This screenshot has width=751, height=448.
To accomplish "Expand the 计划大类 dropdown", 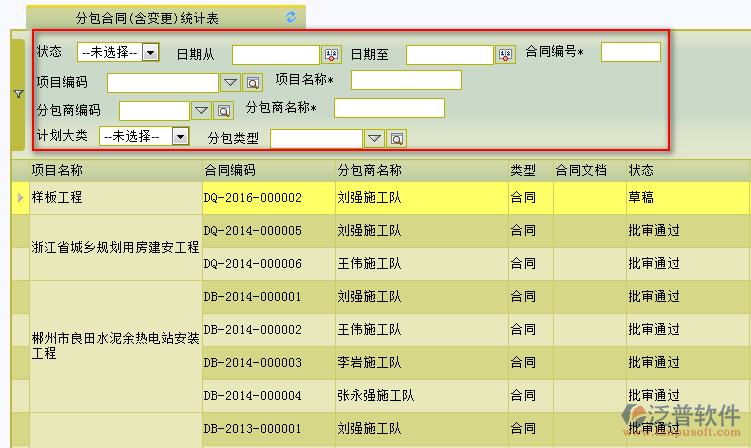I will pos(180,136).
